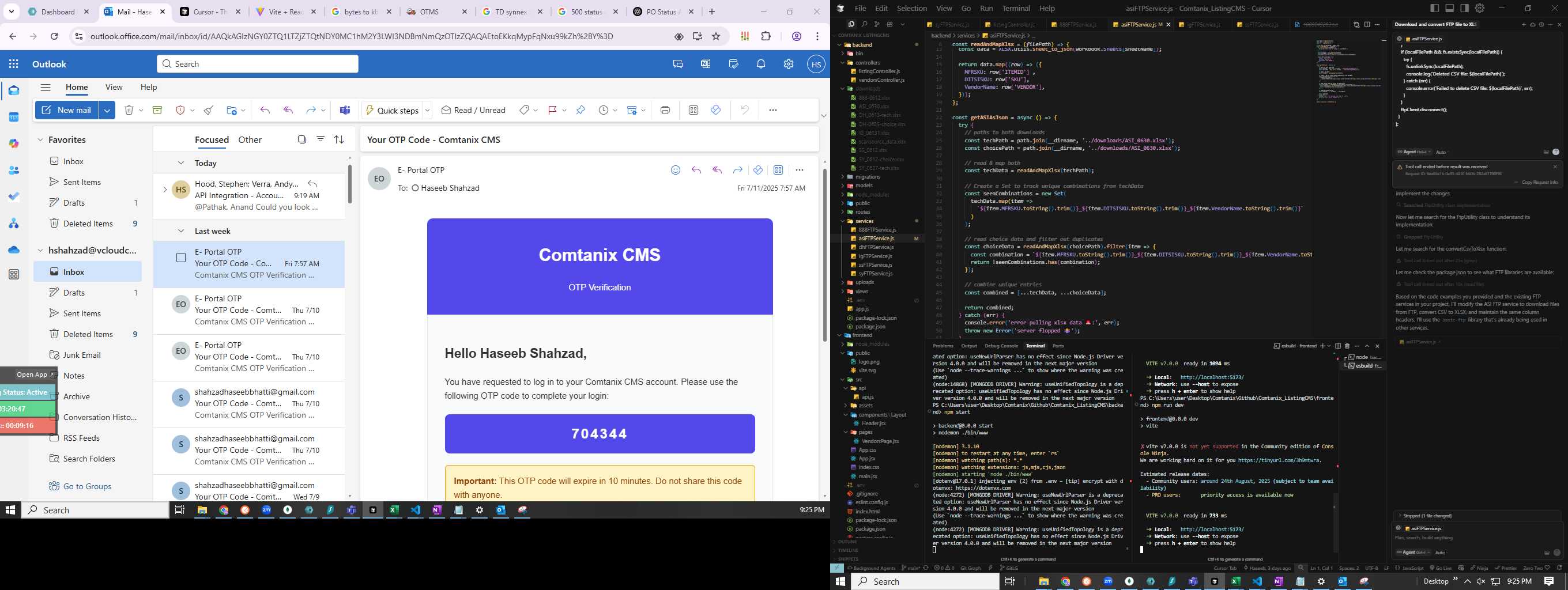
Task: Filter the message list with the filter icon
Action: [321, 140]
